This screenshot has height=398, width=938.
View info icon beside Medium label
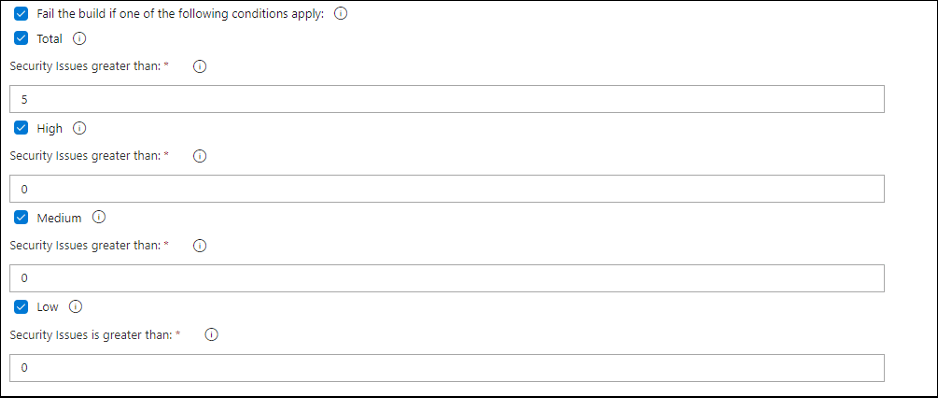pyautogui.click(x=99, y=217)
